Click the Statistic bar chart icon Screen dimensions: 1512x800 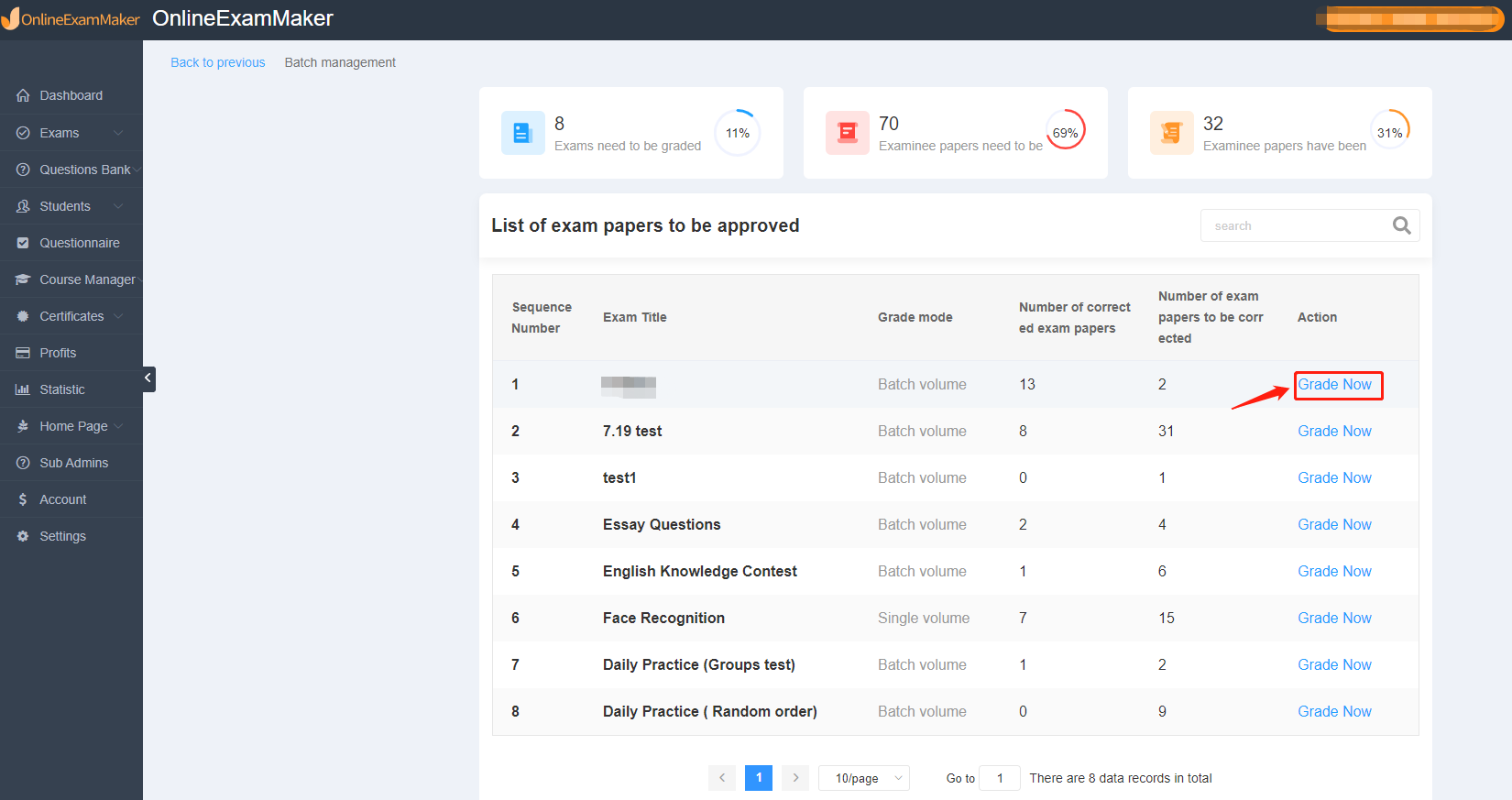pos(23,389)
